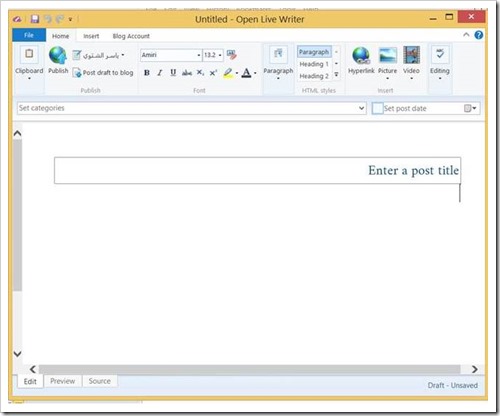Toggle Bold formatting
This screenshot has width=500, height=416.
147,73
